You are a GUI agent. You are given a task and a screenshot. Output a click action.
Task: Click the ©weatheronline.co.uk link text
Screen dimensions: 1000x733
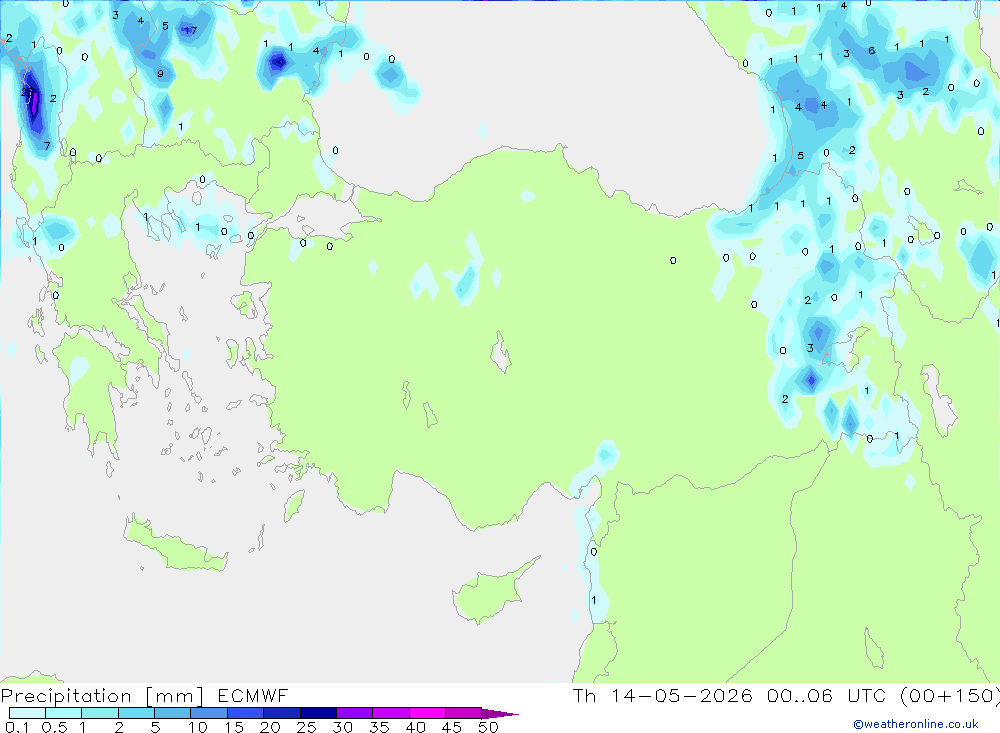(916, 724)
